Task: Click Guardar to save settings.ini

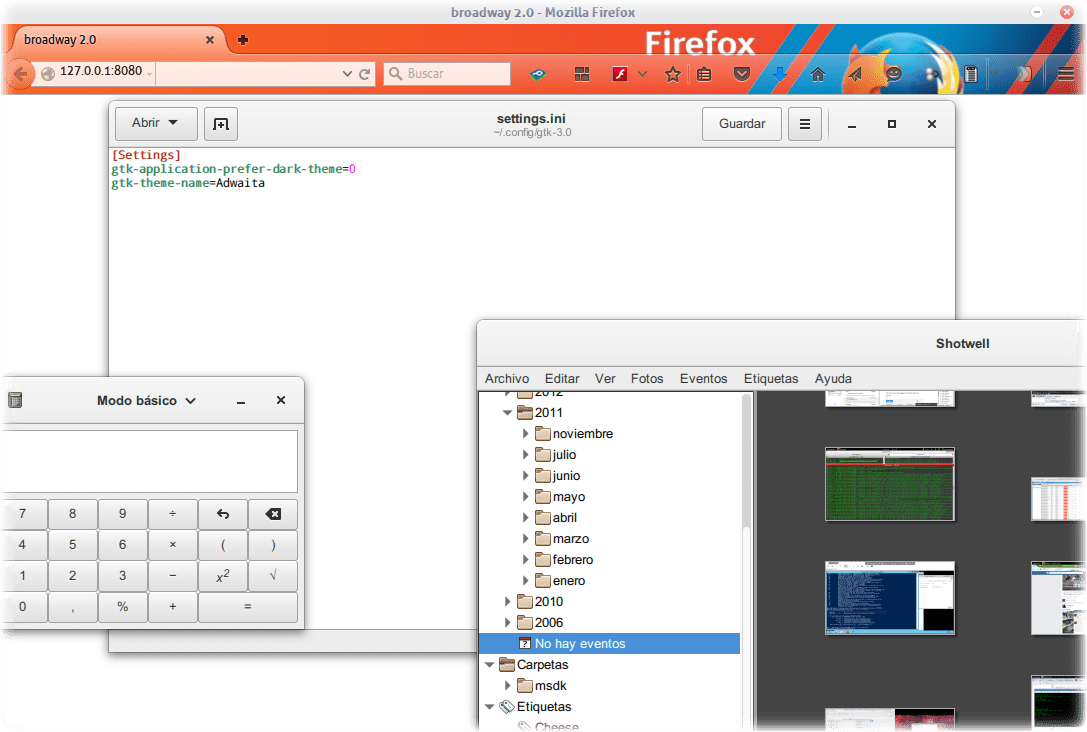Action: coord(742,124)
